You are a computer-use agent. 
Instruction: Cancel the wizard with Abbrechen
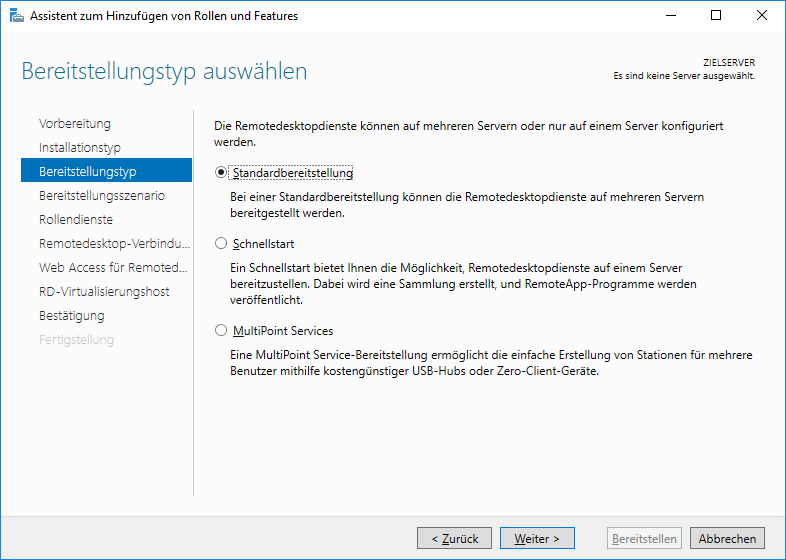click(x=727, y=538)
